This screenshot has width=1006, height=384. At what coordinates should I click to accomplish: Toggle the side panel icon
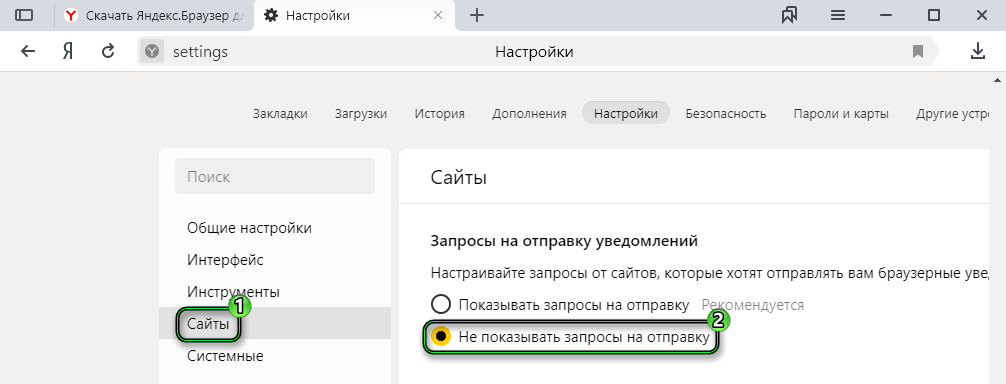(x=24, y=15)
